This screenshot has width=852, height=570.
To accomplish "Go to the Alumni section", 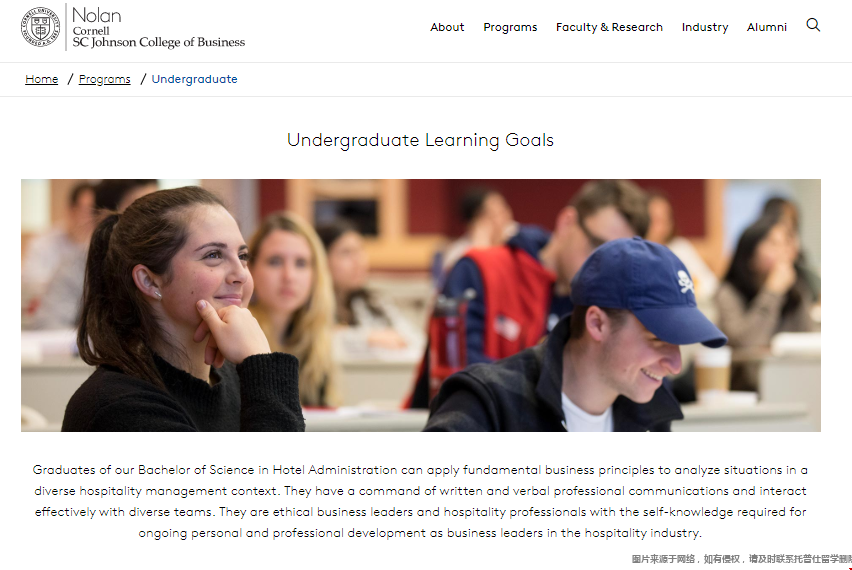I will click(767, 27).
